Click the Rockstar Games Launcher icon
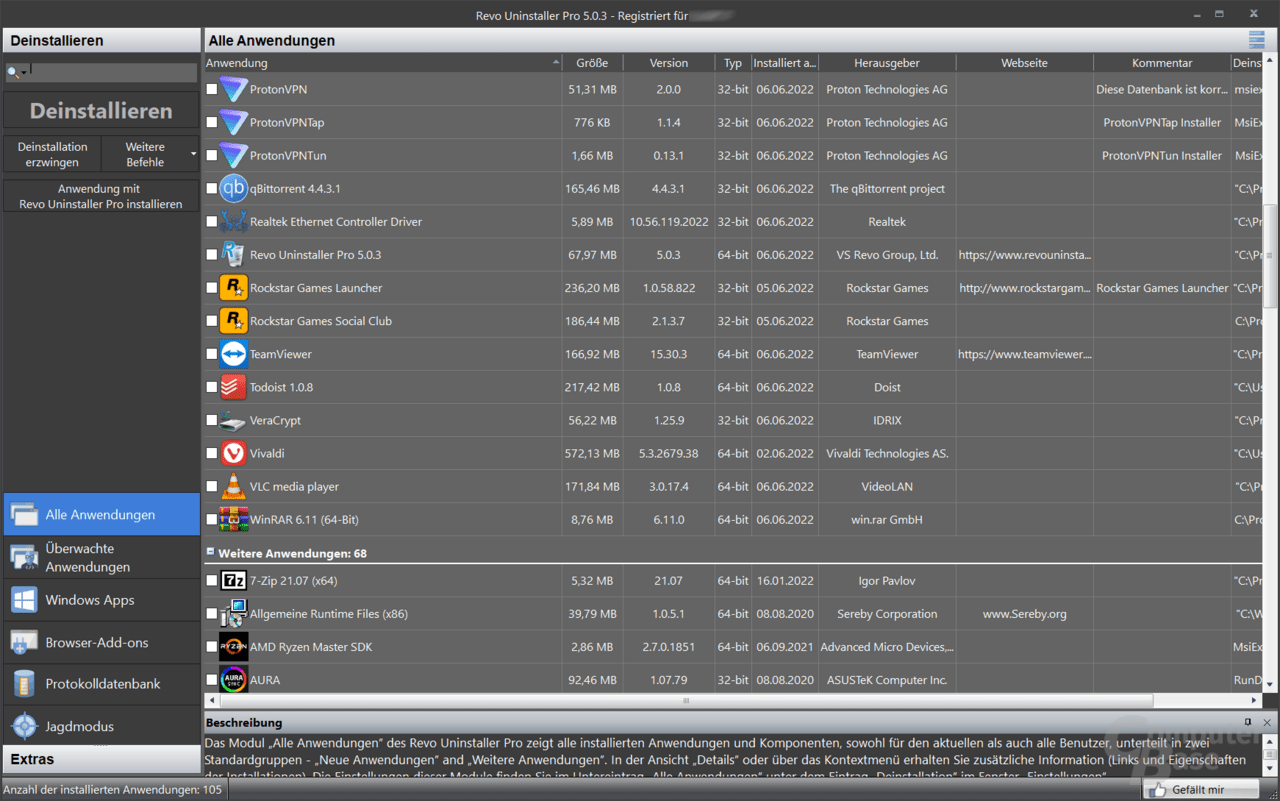 click(233, 287)
